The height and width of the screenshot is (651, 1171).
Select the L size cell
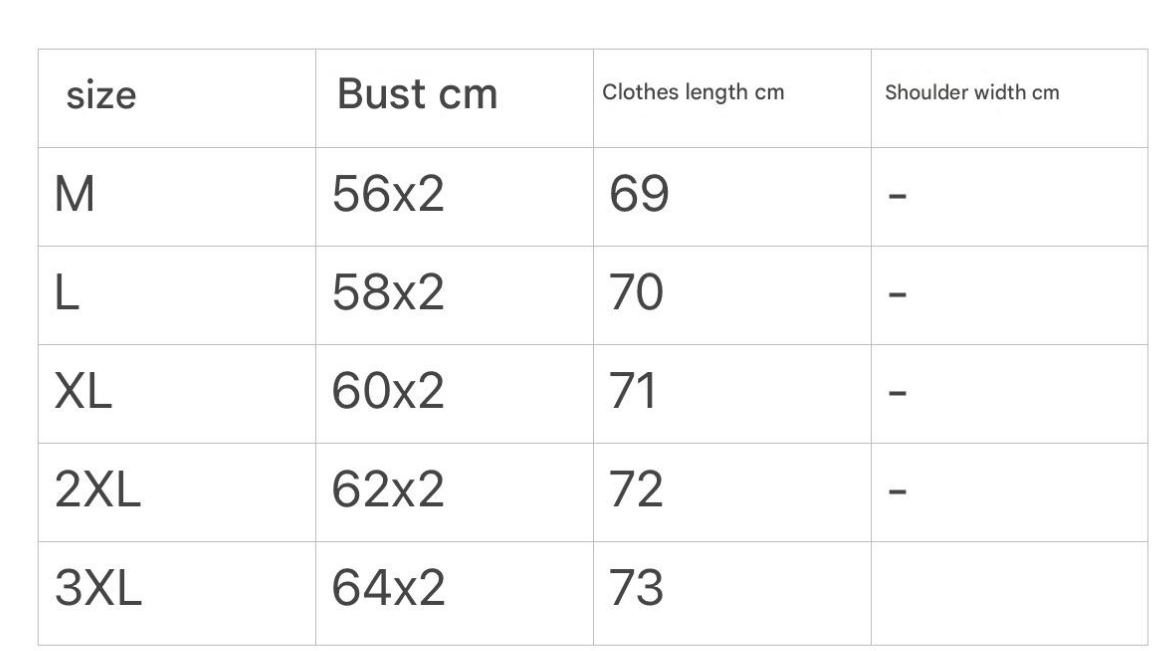point(66,296)
